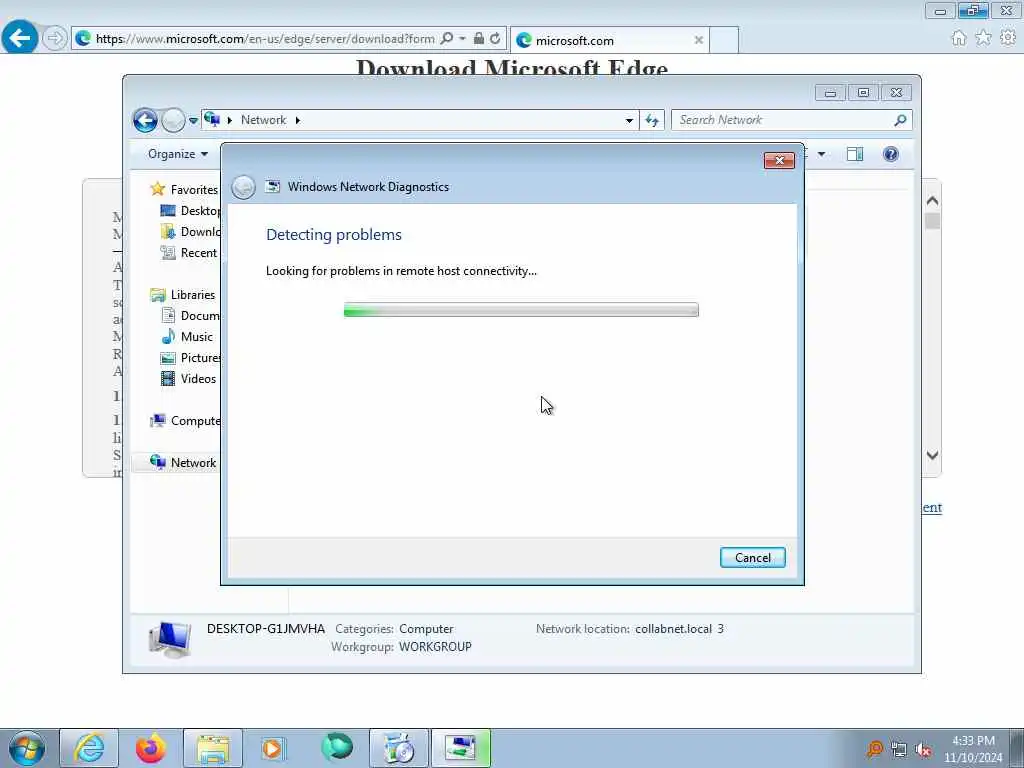Click the search icon in IE address bar
The height and width of the screenshot is (768, 1024).
click(447, 39)
